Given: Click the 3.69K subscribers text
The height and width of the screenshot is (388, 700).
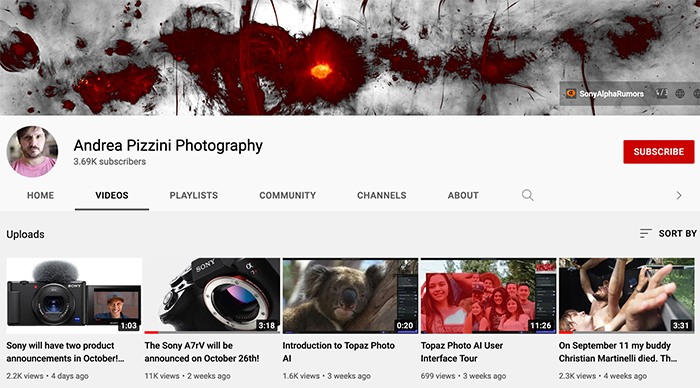Looking at the screenshot, I should pos(110,162).
